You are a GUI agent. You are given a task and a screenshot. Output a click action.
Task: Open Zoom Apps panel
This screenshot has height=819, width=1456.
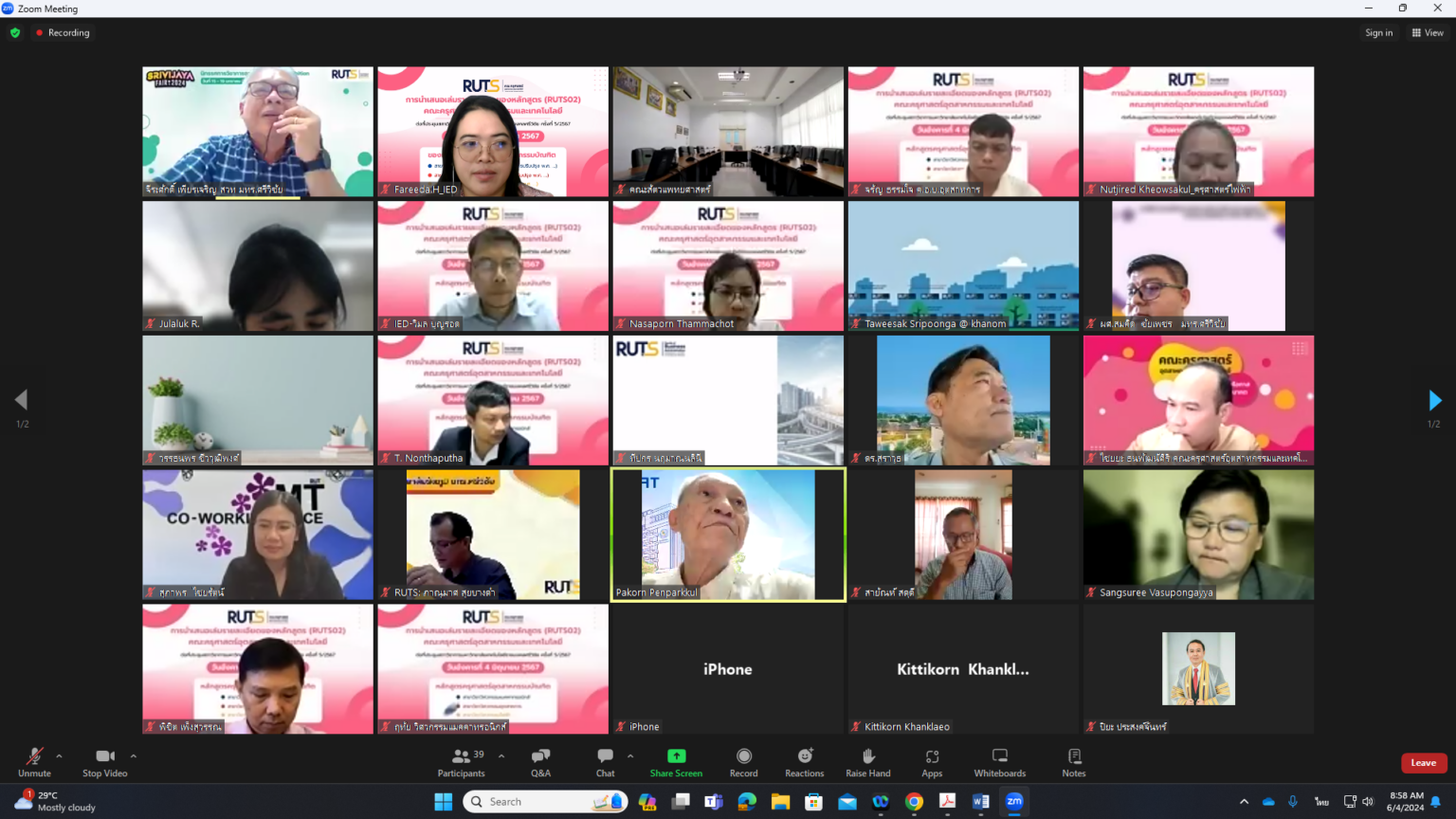932,761
